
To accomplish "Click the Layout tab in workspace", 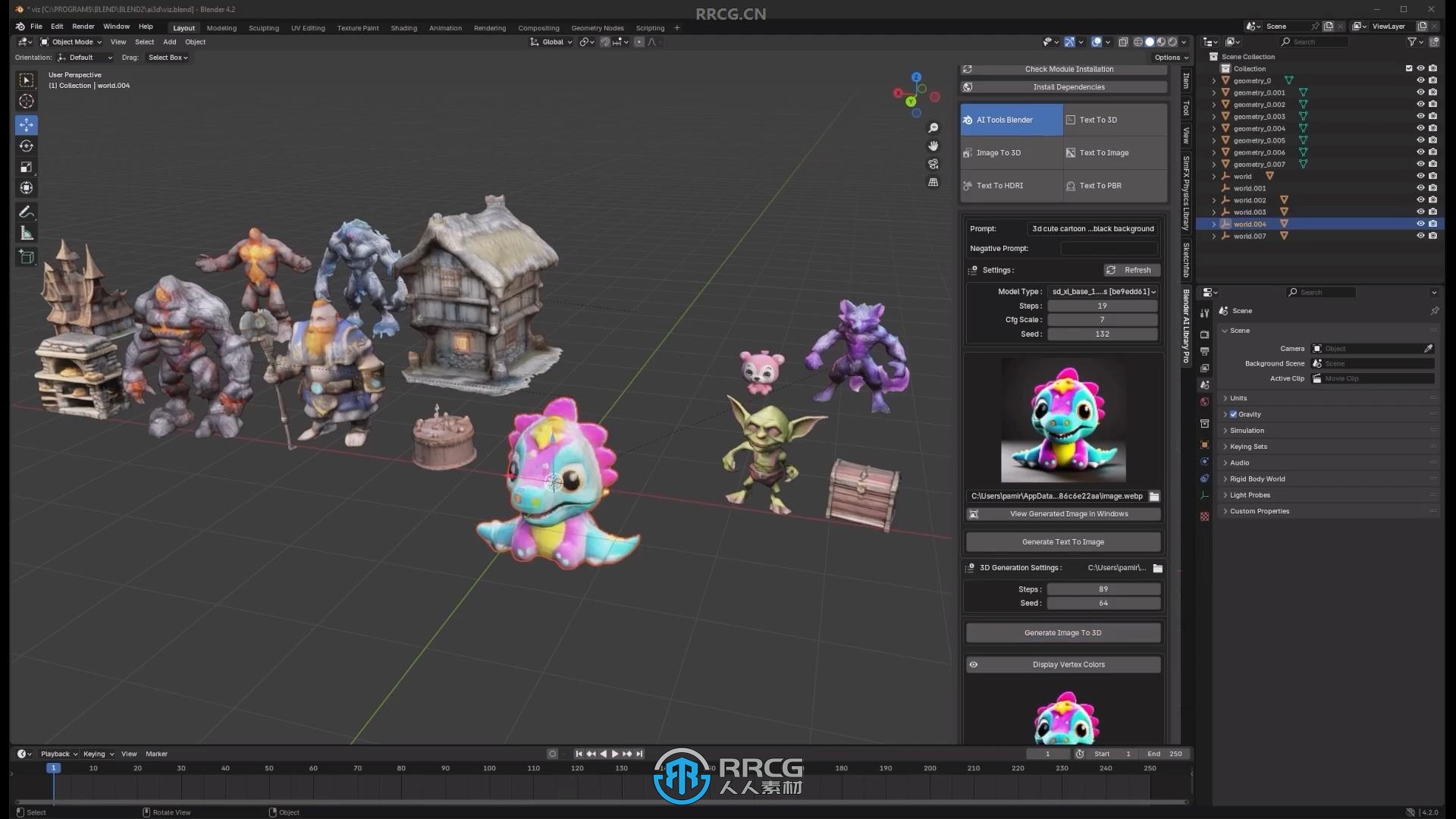I will coord(183,27).
